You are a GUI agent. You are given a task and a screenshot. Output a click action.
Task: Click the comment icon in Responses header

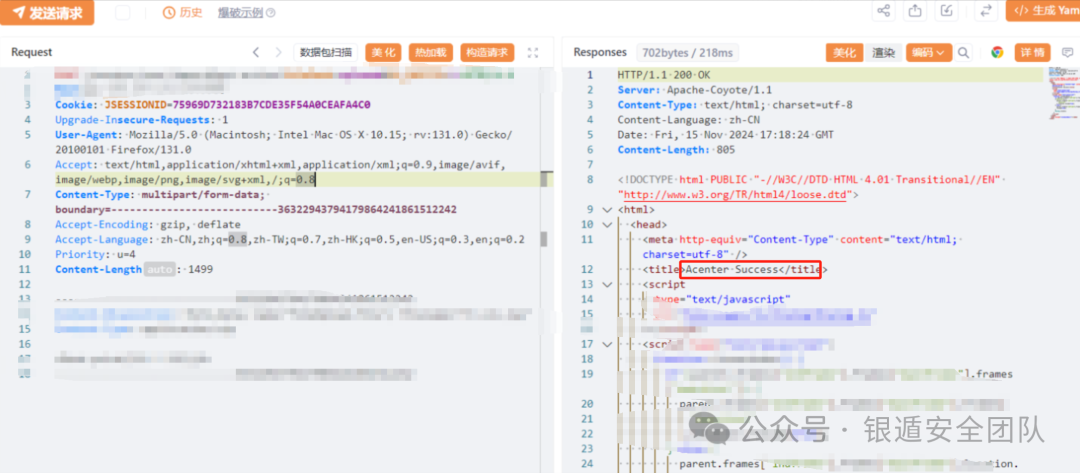click(x=1068, y=52)
